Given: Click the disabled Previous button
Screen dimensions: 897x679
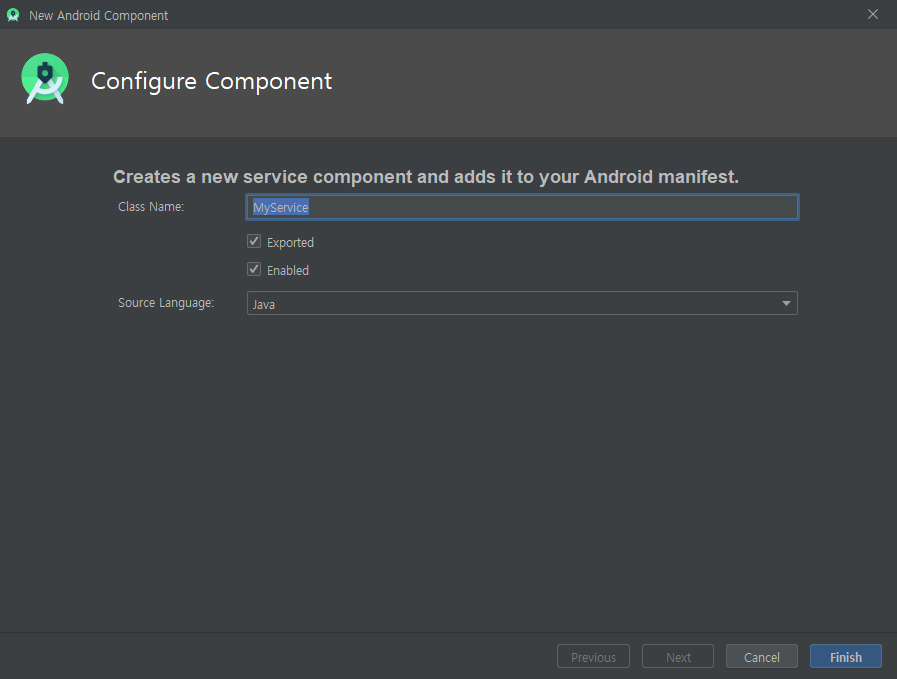Looking at the screenshot, I should (x=593, y=657).
